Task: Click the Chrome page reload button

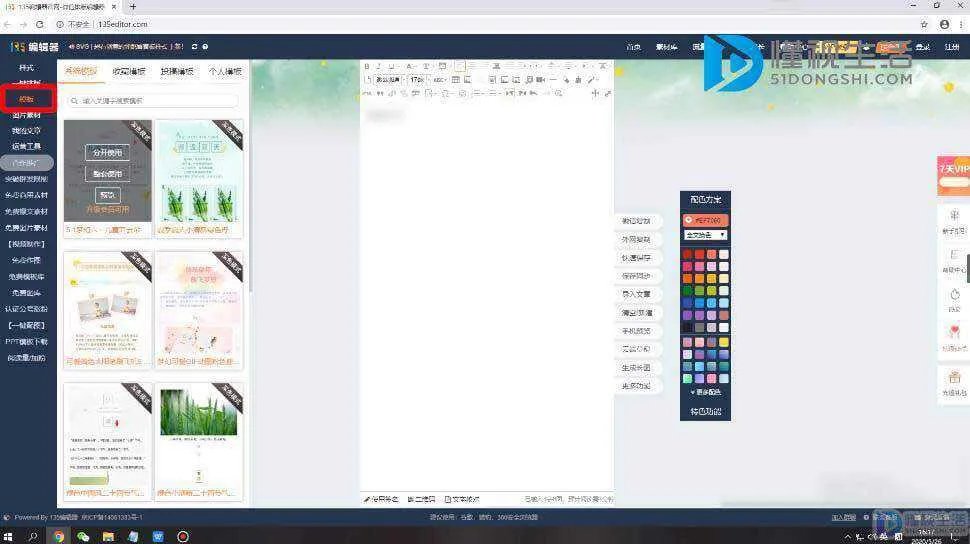Action: pos(39,24)
